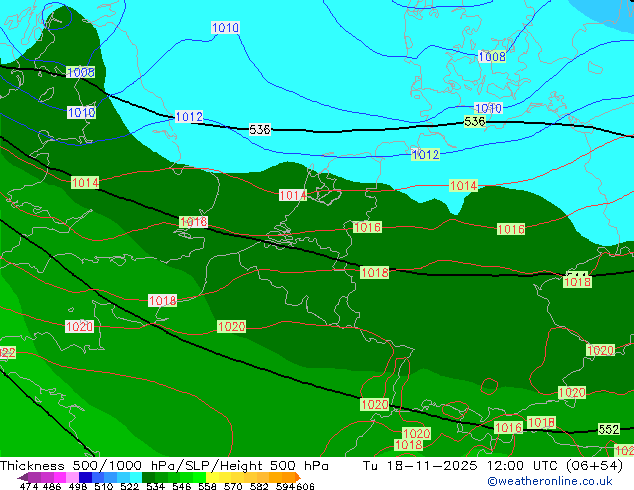Click the 1008 label beside the green area

click(81, 72)
